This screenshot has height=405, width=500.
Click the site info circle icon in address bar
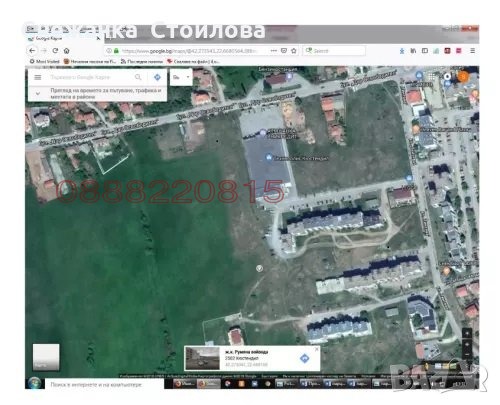coord(109,51)
